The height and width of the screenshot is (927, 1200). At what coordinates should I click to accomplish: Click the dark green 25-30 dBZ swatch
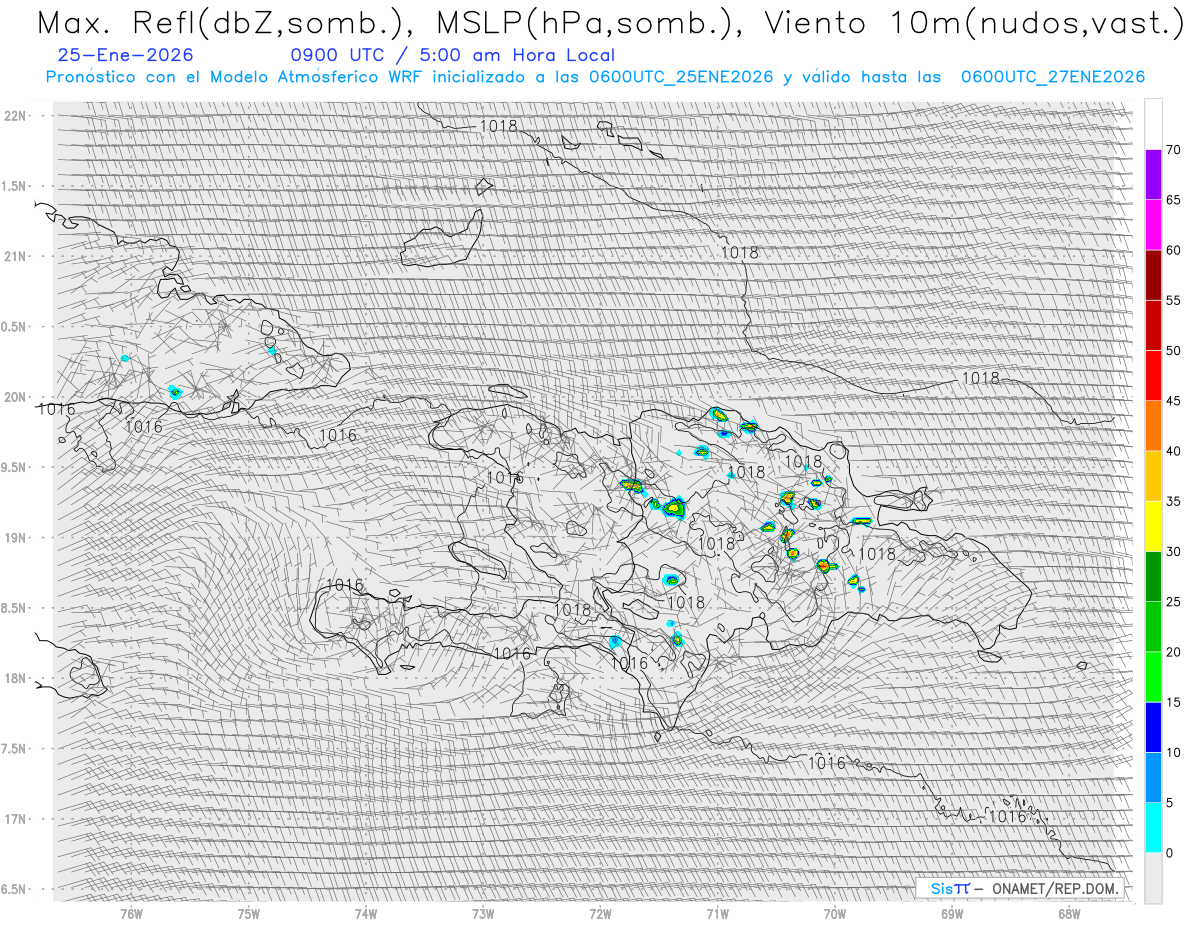[x=1153, y=576]
